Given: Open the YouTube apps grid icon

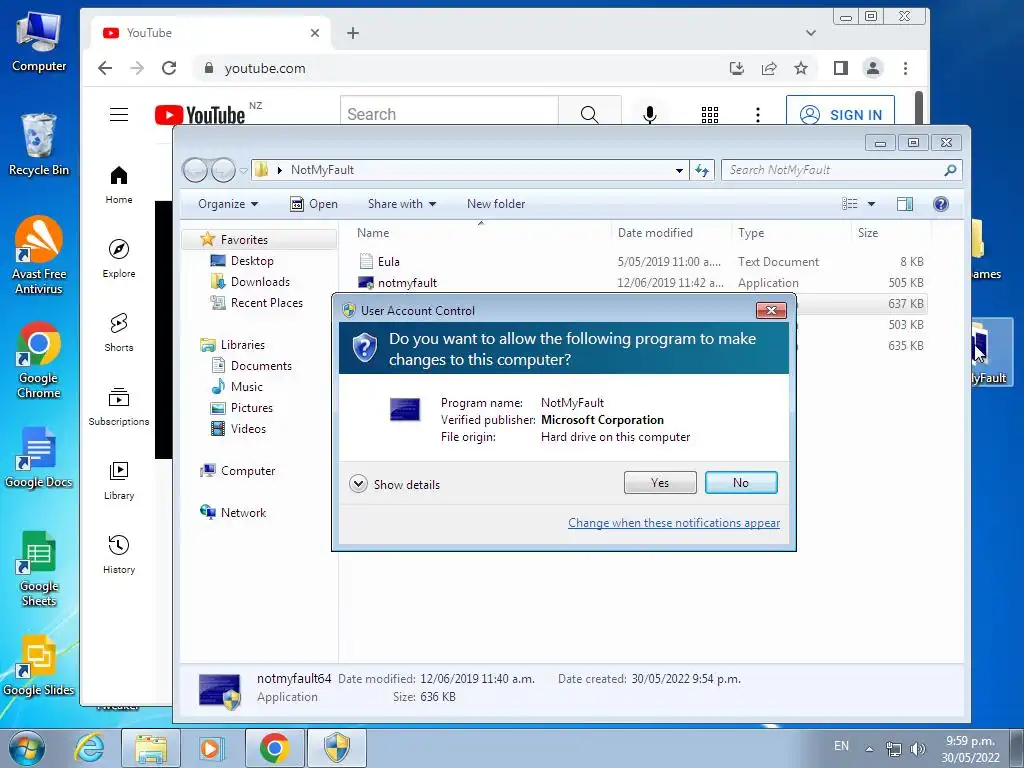Looking at the screenshot, I should (x=710, y=115).
